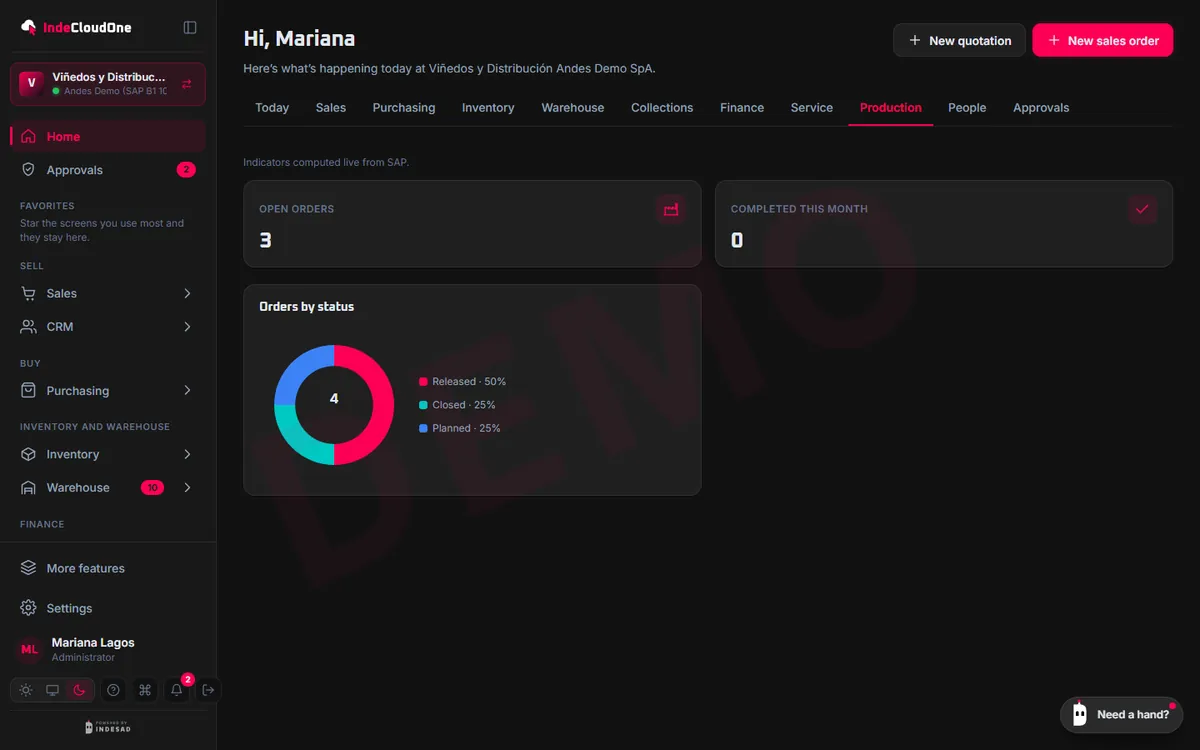The width and height of the screenshot is (1200, 750).
Task: Click the Released red legend swatch
Action: click(x=423, y=382)
